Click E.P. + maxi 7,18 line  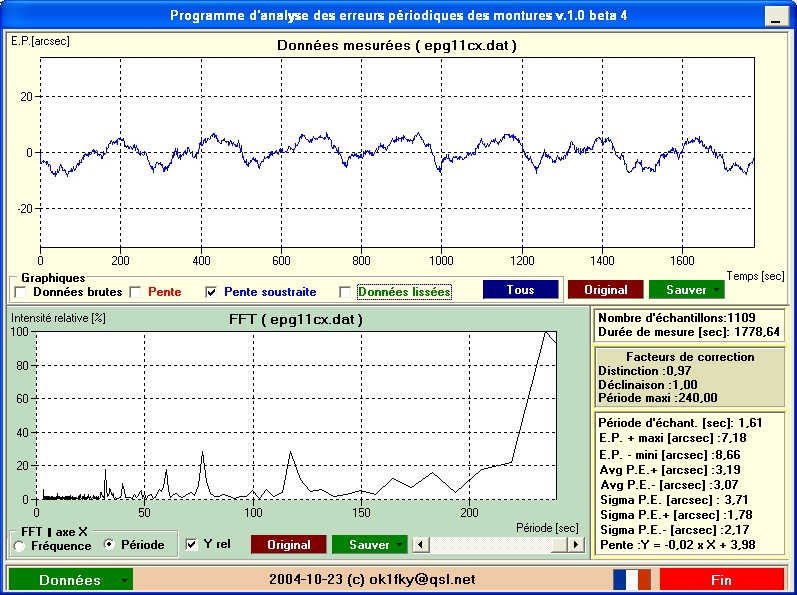point(672,438)
